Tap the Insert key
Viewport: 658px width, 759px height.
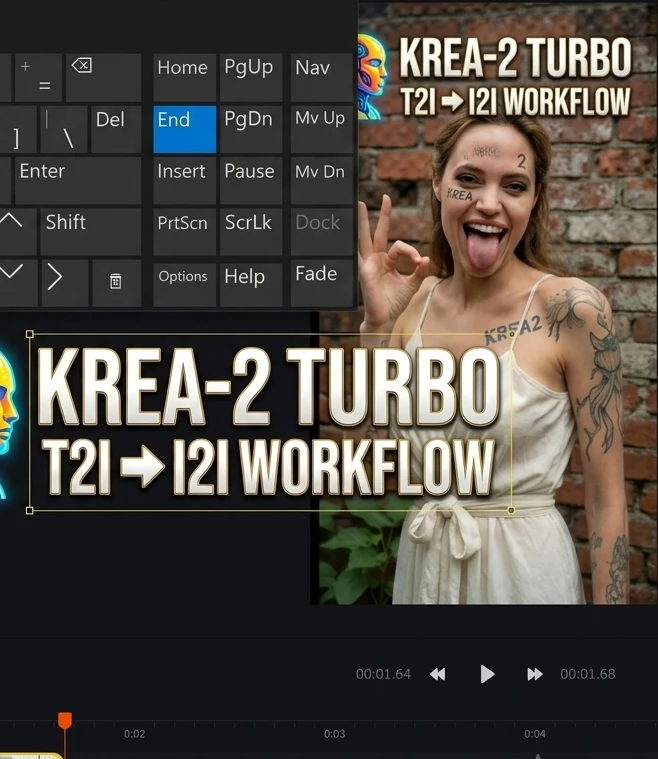(184, 181)
